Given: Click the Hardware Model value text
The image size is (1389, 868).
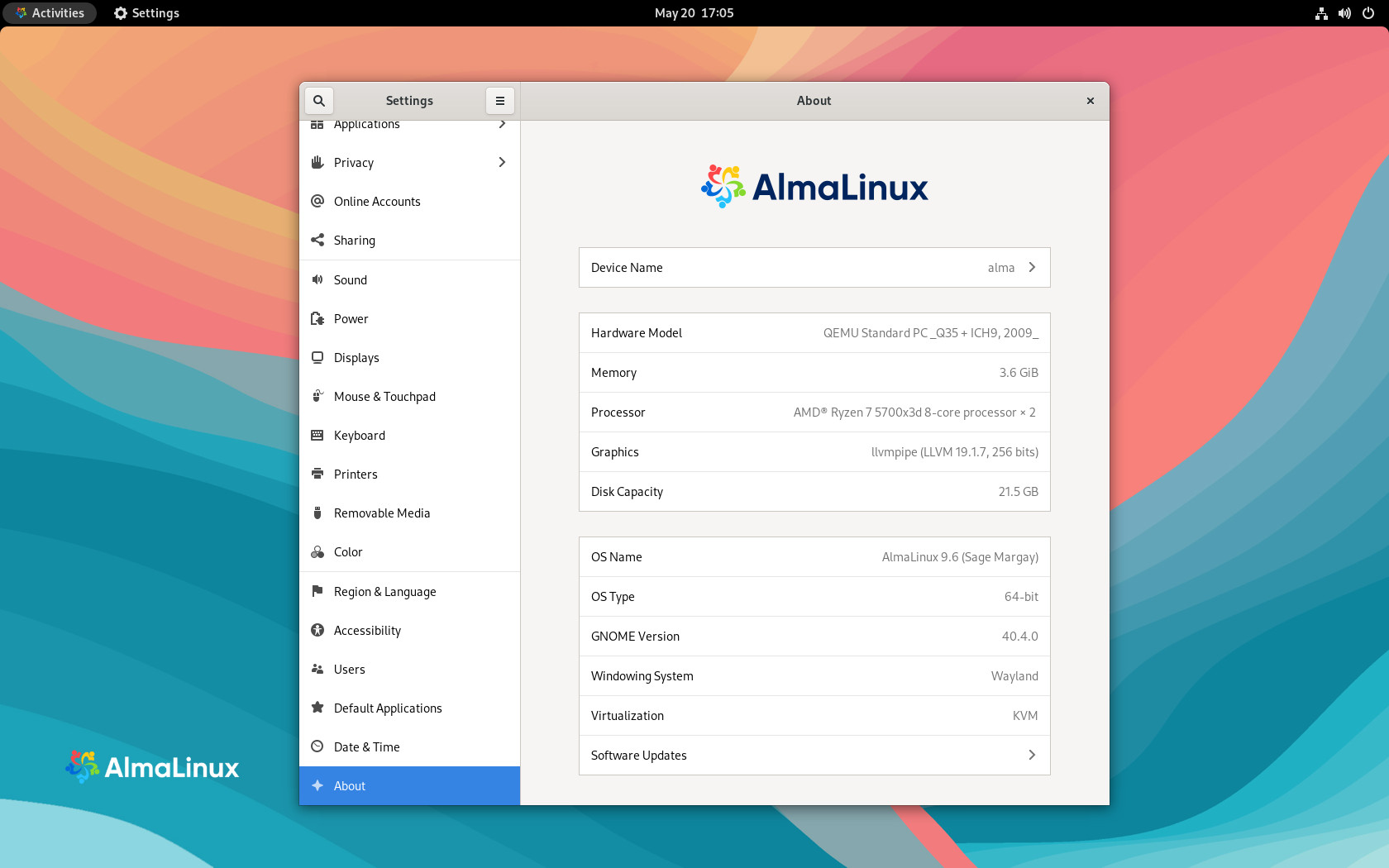Looking at the screenshot, I should tap(931, 332).
